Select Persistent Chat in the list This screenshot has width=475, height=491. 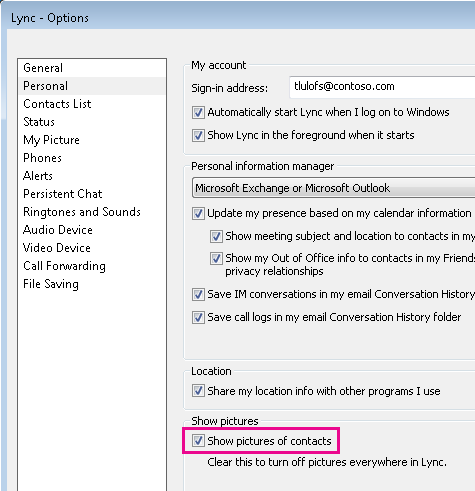coord(92,194)
